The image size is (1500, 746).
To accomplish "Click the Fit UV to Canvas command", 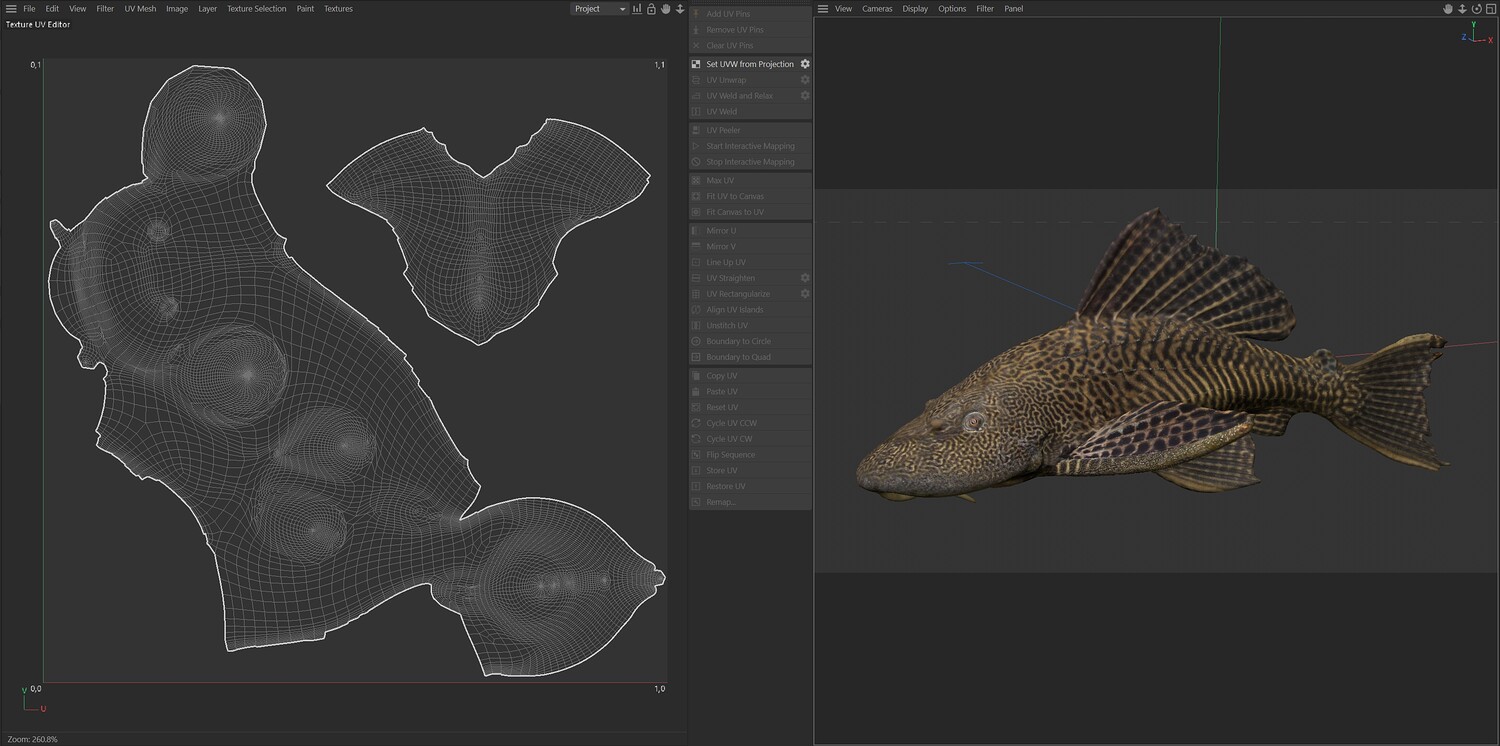I will [734, 196].
